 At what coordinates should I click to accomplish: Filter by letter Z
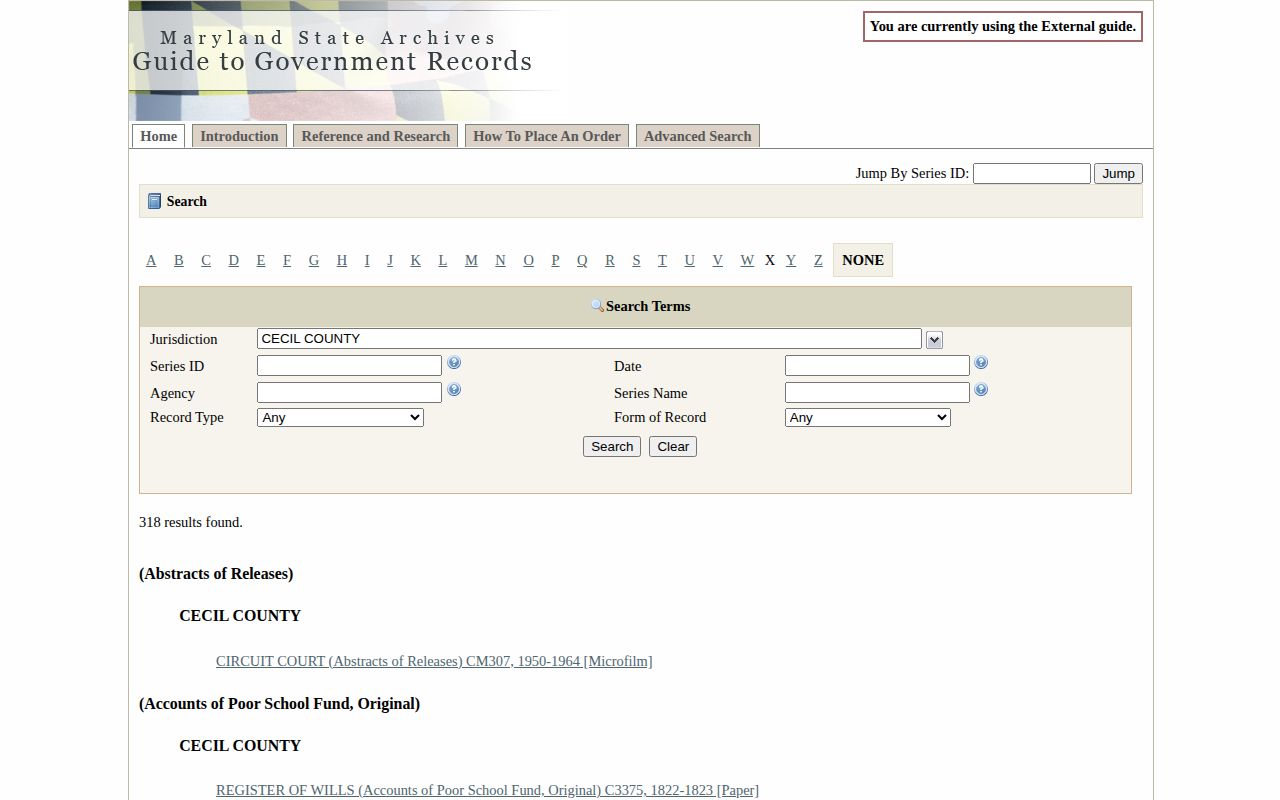pyautogui.click(x=818, y=260)
